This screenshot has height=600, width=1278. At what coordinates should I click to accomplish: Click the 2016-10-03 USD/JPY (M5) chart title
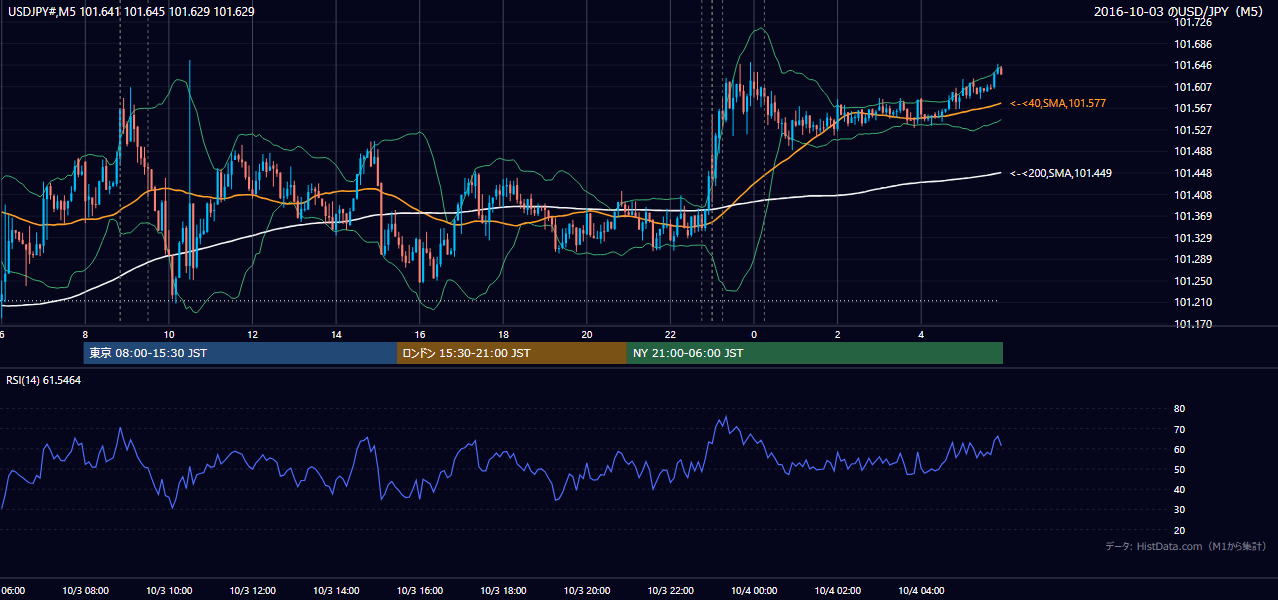click(1181, 12)
